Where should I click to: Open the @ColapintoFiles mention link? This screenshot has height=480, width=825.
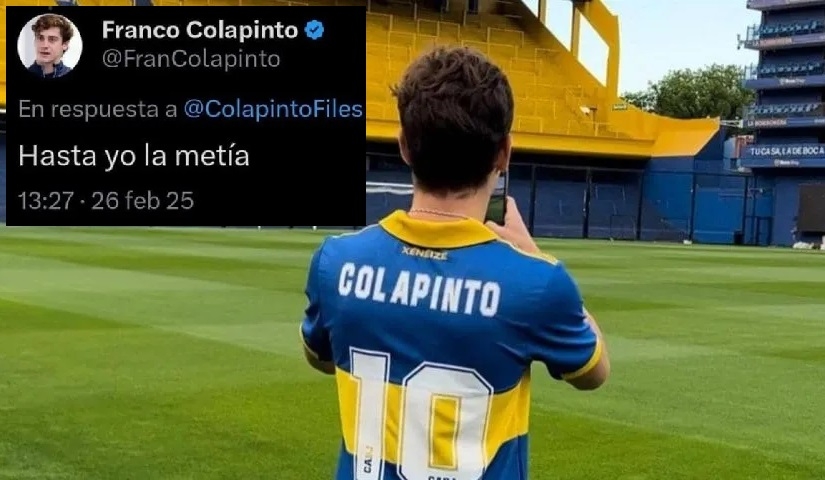point(273,109)
